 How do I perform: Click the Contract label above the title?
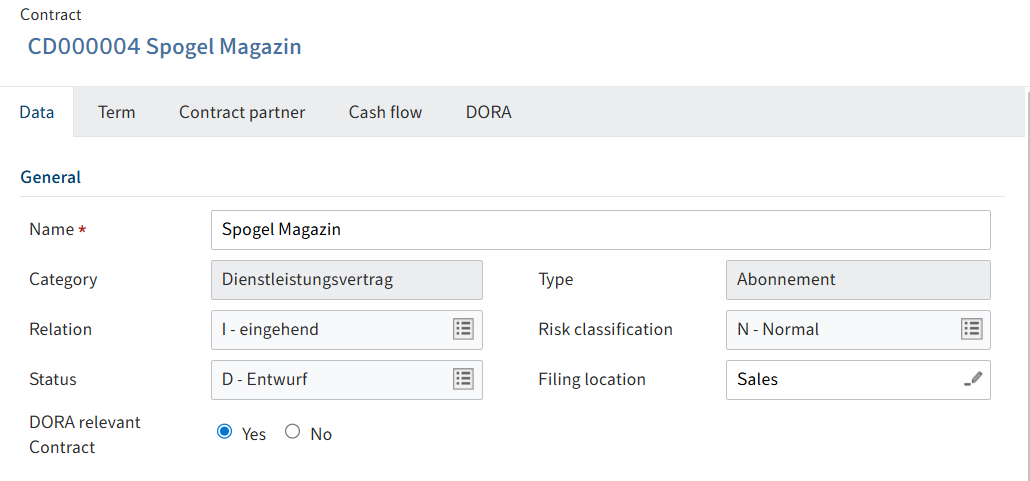[x=51, y=14]
